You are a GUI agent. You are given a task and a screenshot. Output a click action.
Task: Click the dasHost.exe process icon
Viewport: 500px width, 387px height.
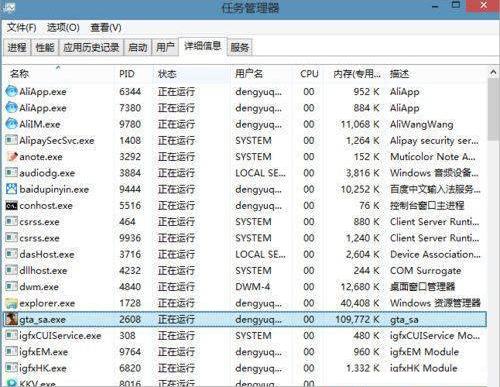[x=11, y=254]
